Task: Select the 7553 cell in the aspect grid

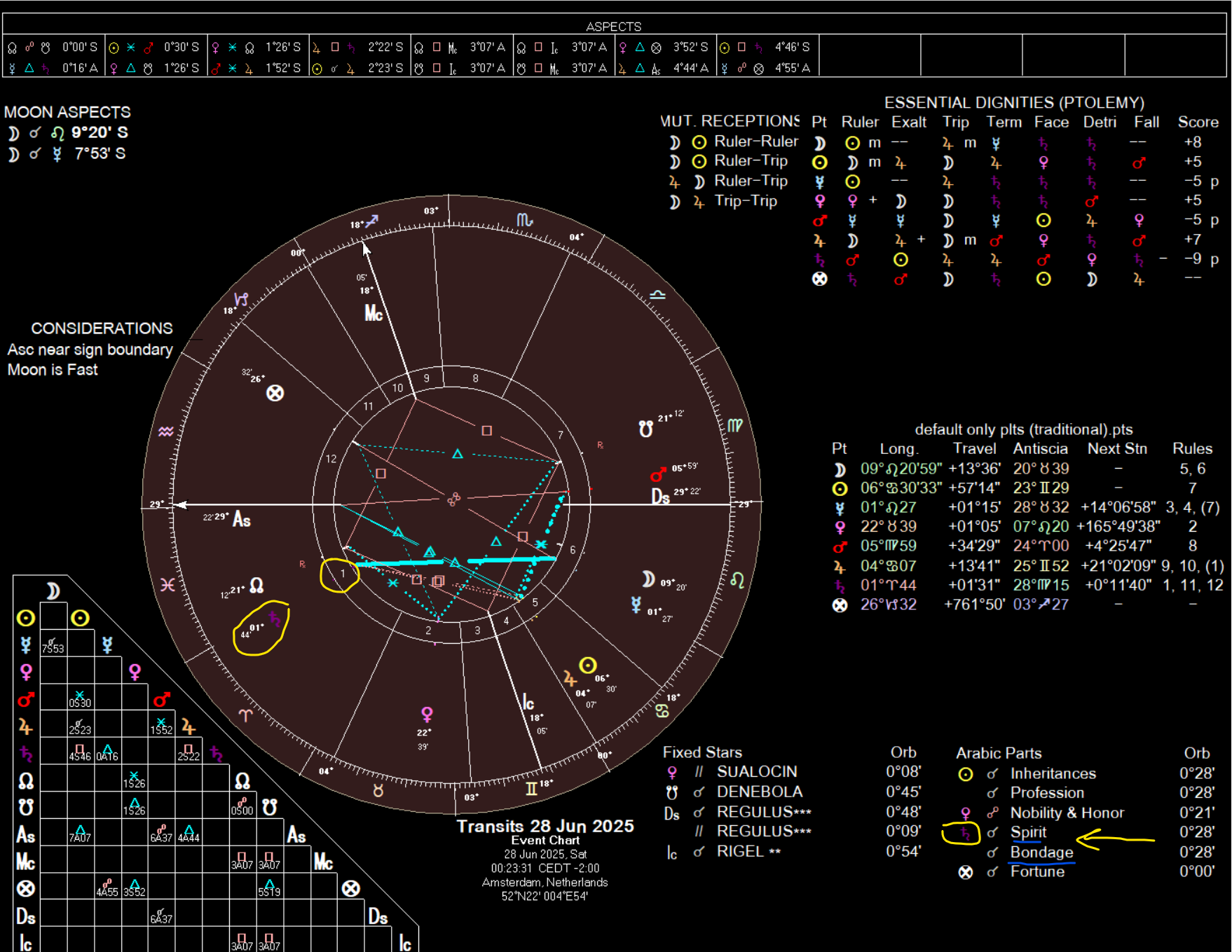Action: 53,644
